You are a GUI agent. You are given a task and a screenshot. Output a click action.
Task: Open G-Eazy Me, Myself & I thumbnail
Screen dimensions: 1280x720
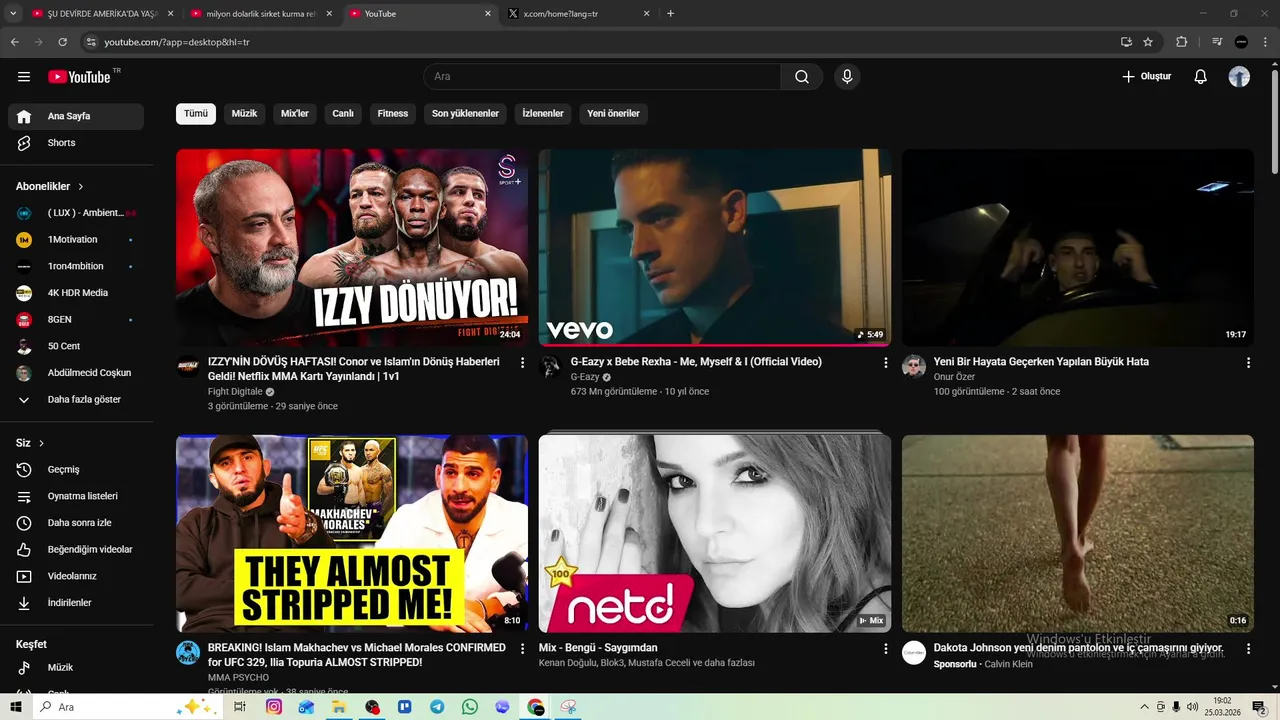(x=715, y=248)
